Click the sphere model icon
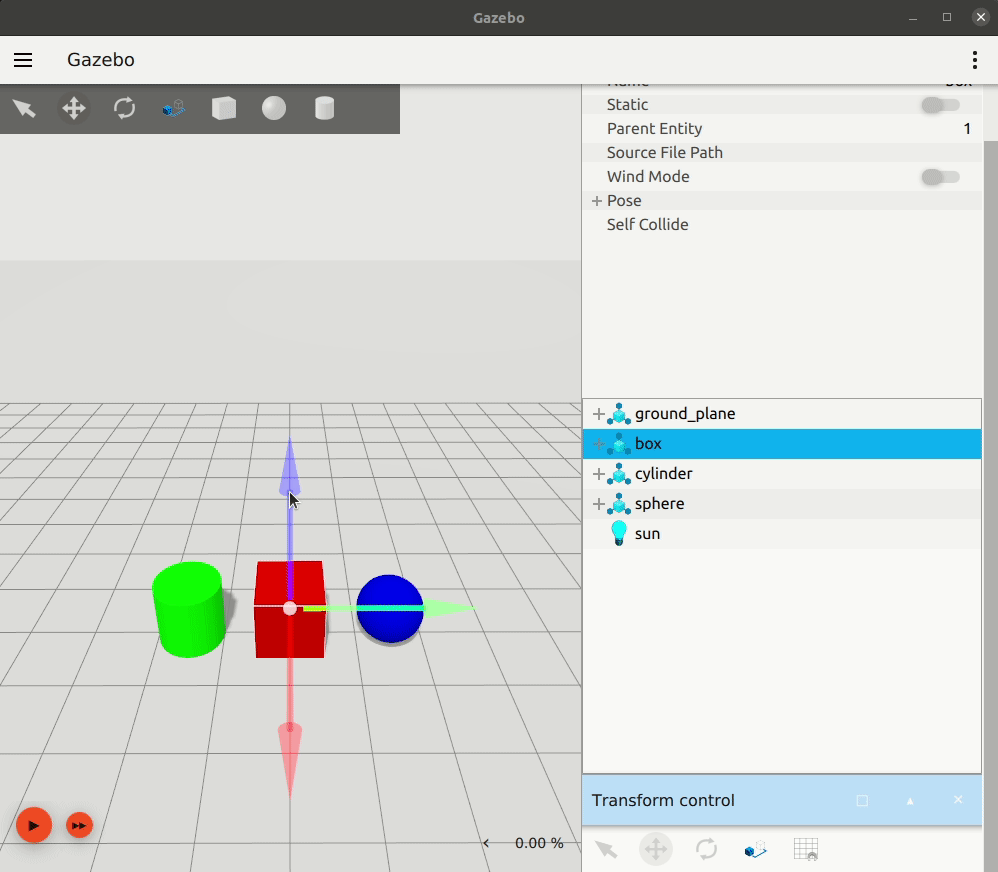This screenshot has width=998, height=872. (619, 504)
